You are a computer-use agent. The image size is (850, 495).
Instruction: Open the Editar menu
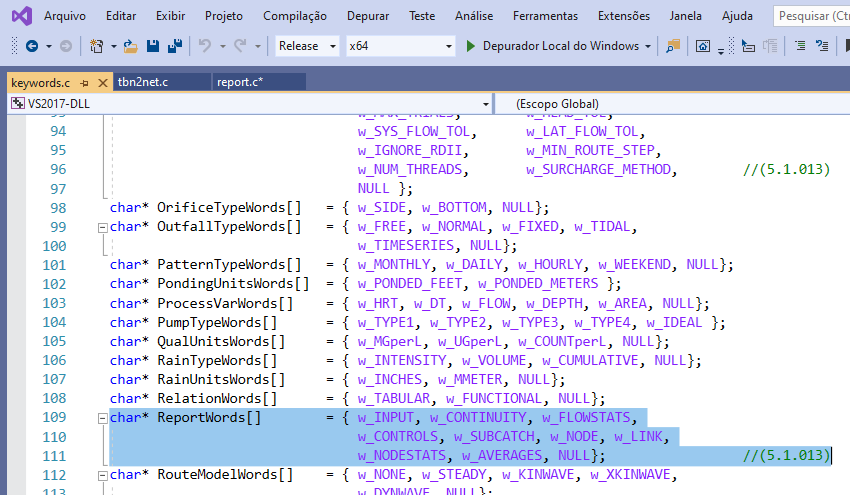(x=121, y=16)
